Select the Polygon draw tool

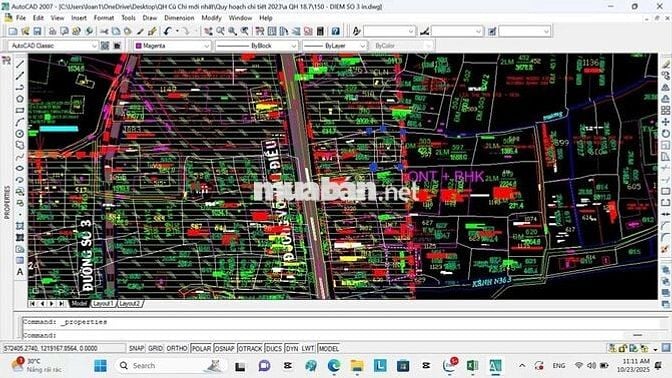pyautogui.click(x=20, y=99)
